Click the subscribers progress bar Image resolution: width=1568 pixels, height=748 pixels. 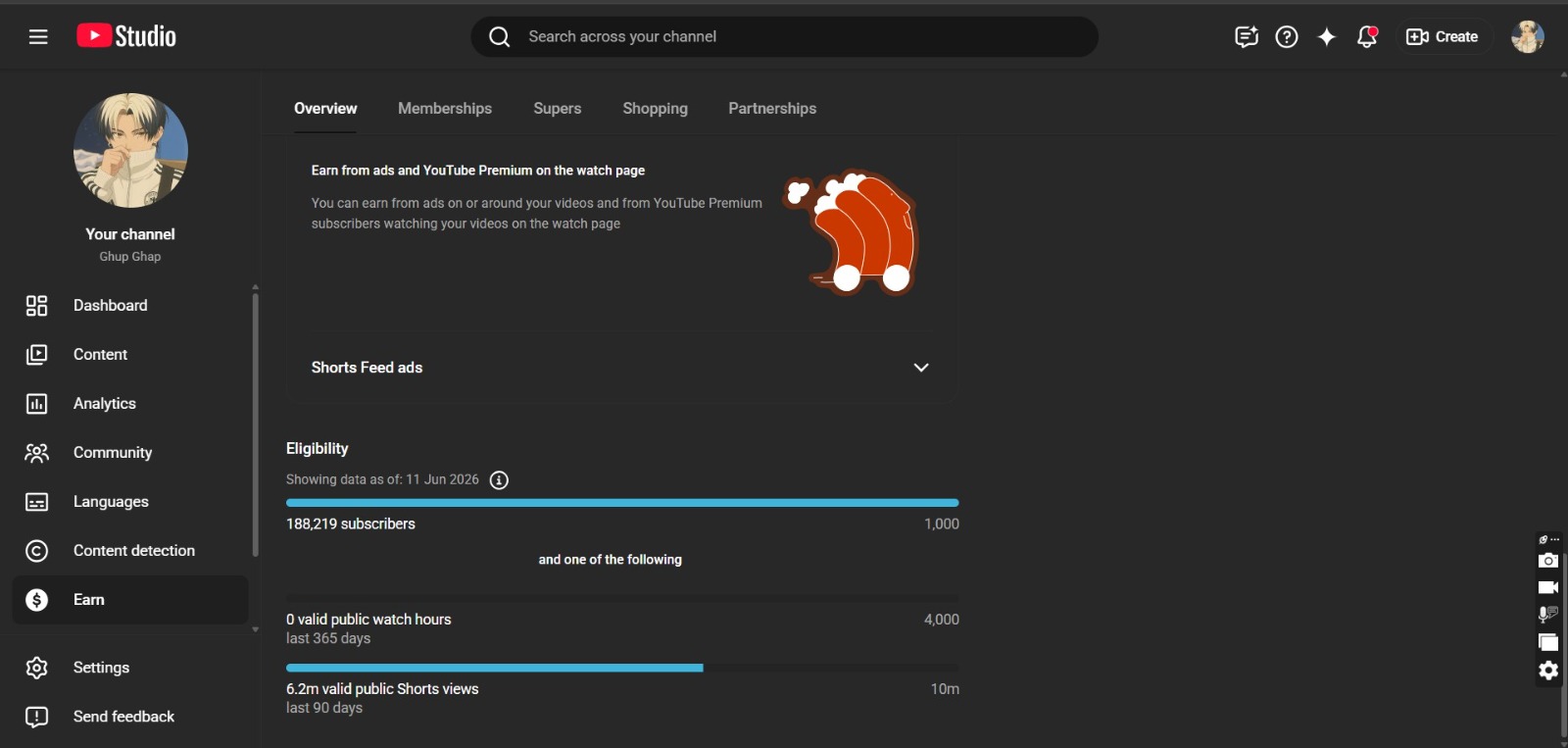point(622,503)
